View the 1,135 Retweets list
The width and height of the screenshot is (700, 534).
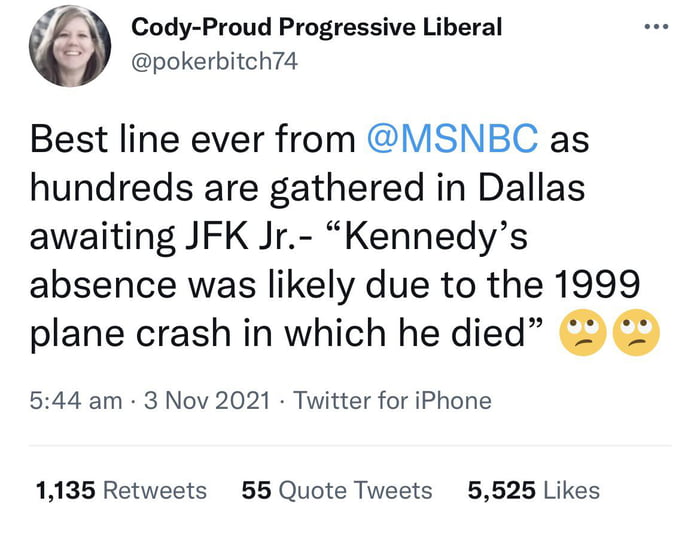tap(120, 490)
